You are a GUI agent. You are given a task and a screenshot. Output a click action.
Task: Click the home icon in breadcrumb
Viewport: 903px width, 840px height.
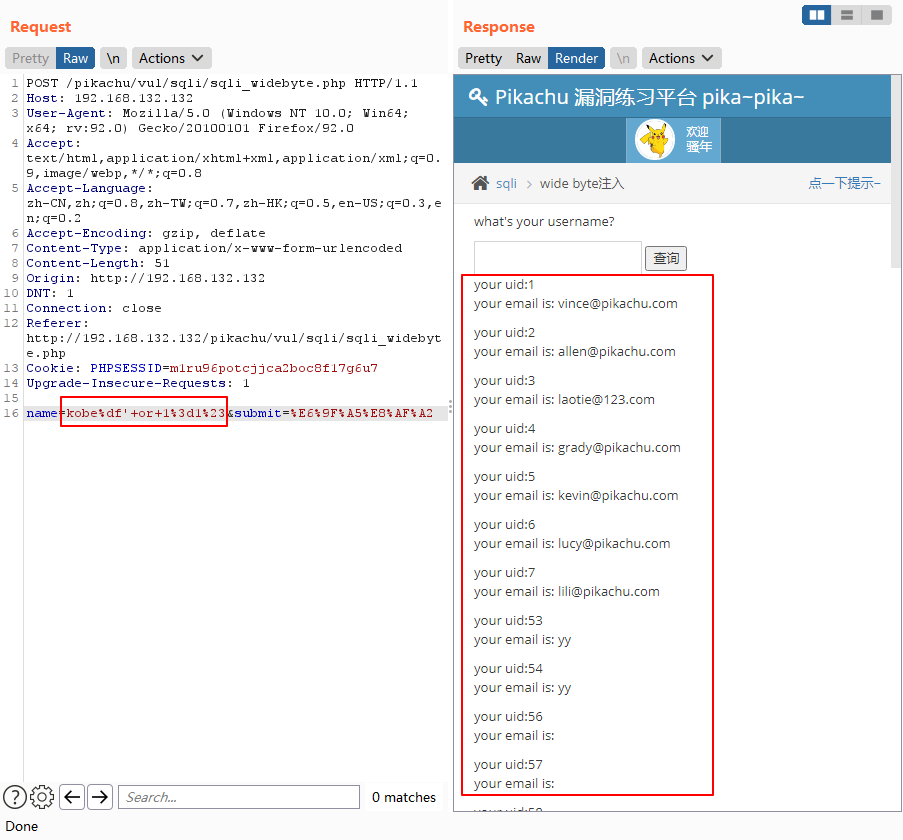[x=480, y=183]
